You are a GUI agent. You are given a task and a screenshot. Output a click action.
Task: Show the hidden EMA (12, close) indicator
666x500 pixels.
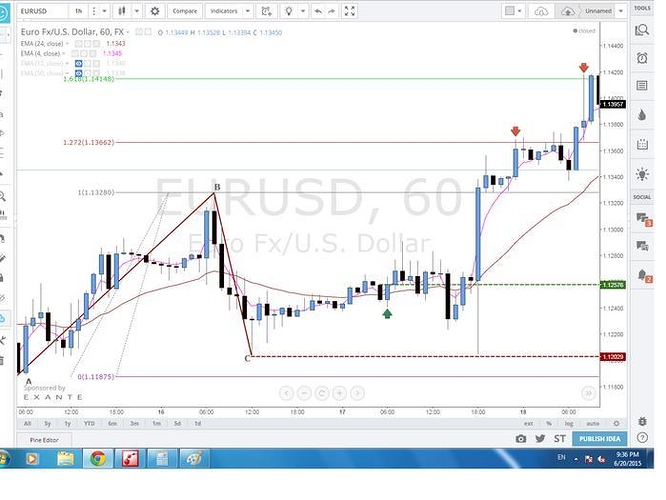pos(79,64)
